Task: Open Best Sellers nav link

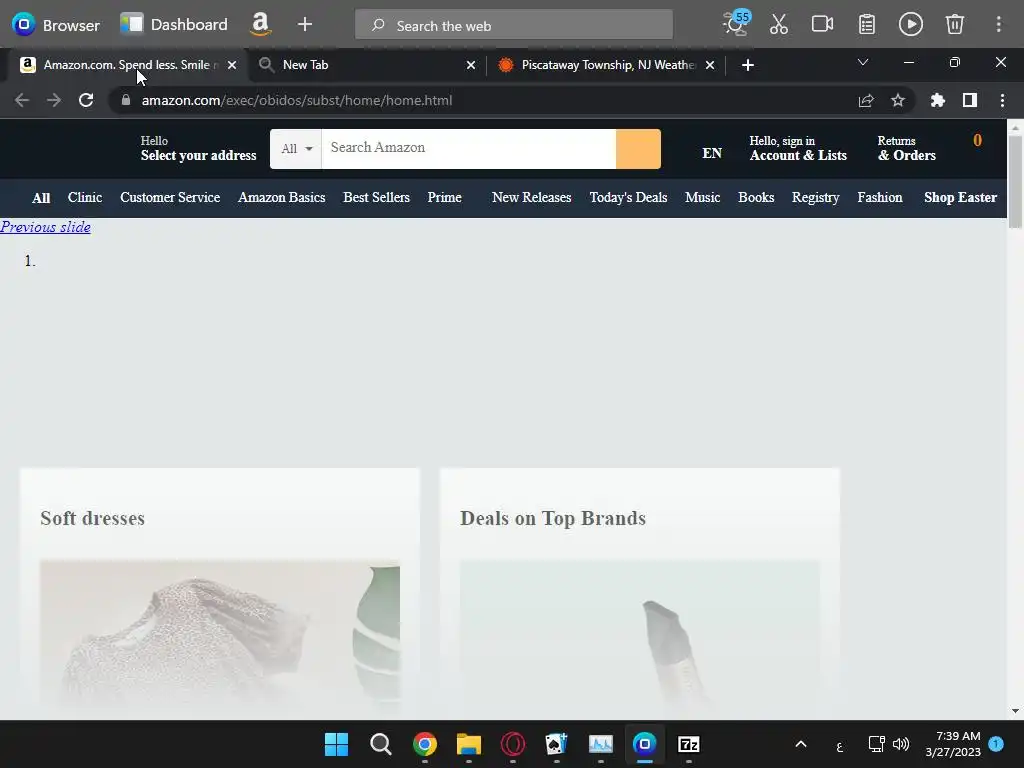Action: 376,197
